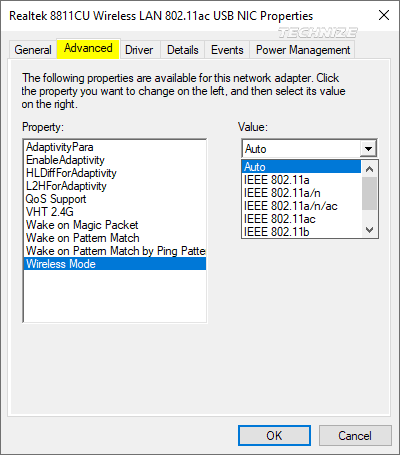Select the Wireless Mode property
Screen dimensions: 400x455
tap(115, 264)
